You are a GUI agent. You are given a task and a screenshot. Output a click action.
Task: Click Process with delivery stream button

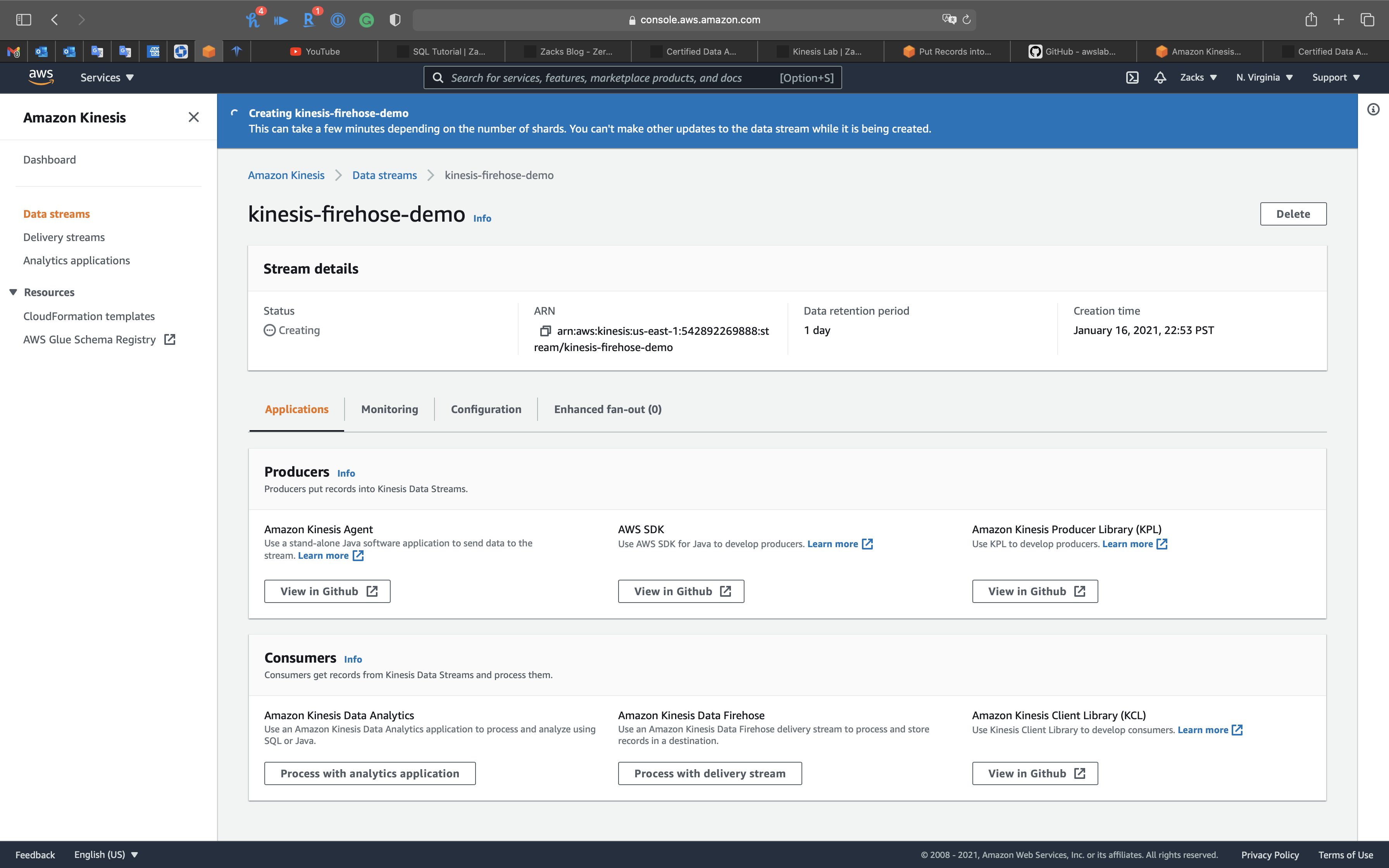click(x=710, y=773)
